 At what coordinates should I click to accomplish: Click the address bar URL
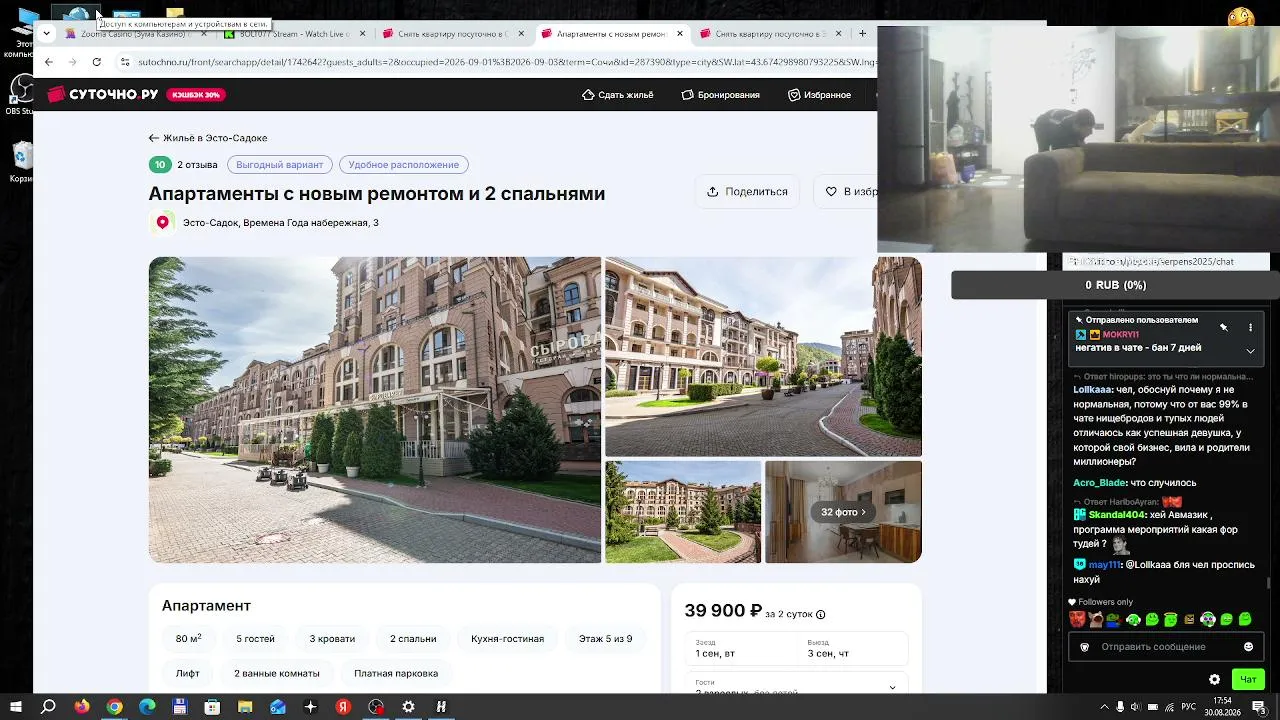(x=507, y=62)
